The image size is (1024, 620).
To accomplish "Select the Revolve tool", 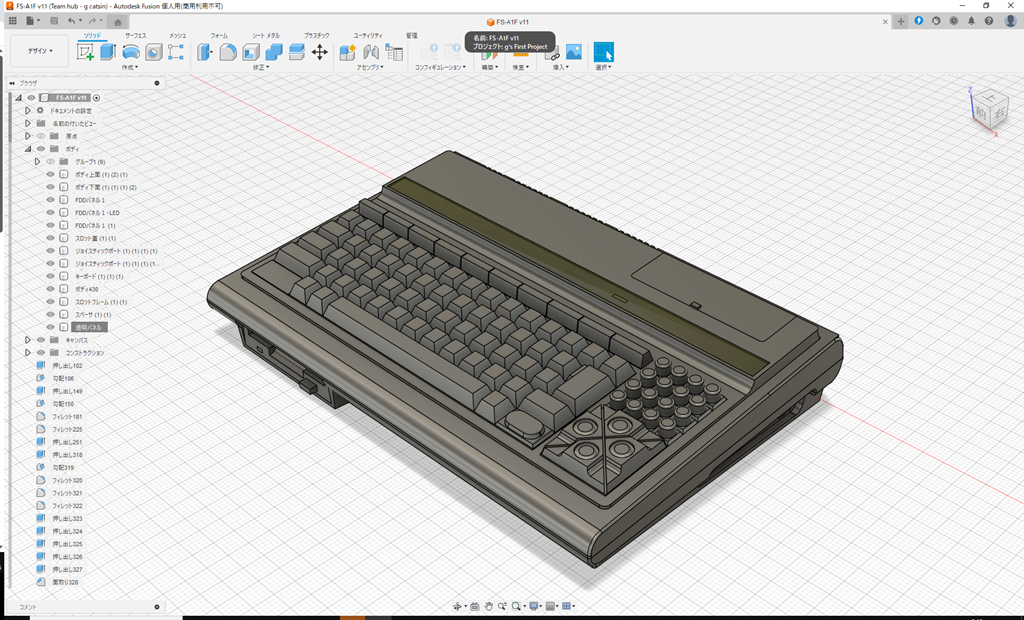I will point(130,53).
